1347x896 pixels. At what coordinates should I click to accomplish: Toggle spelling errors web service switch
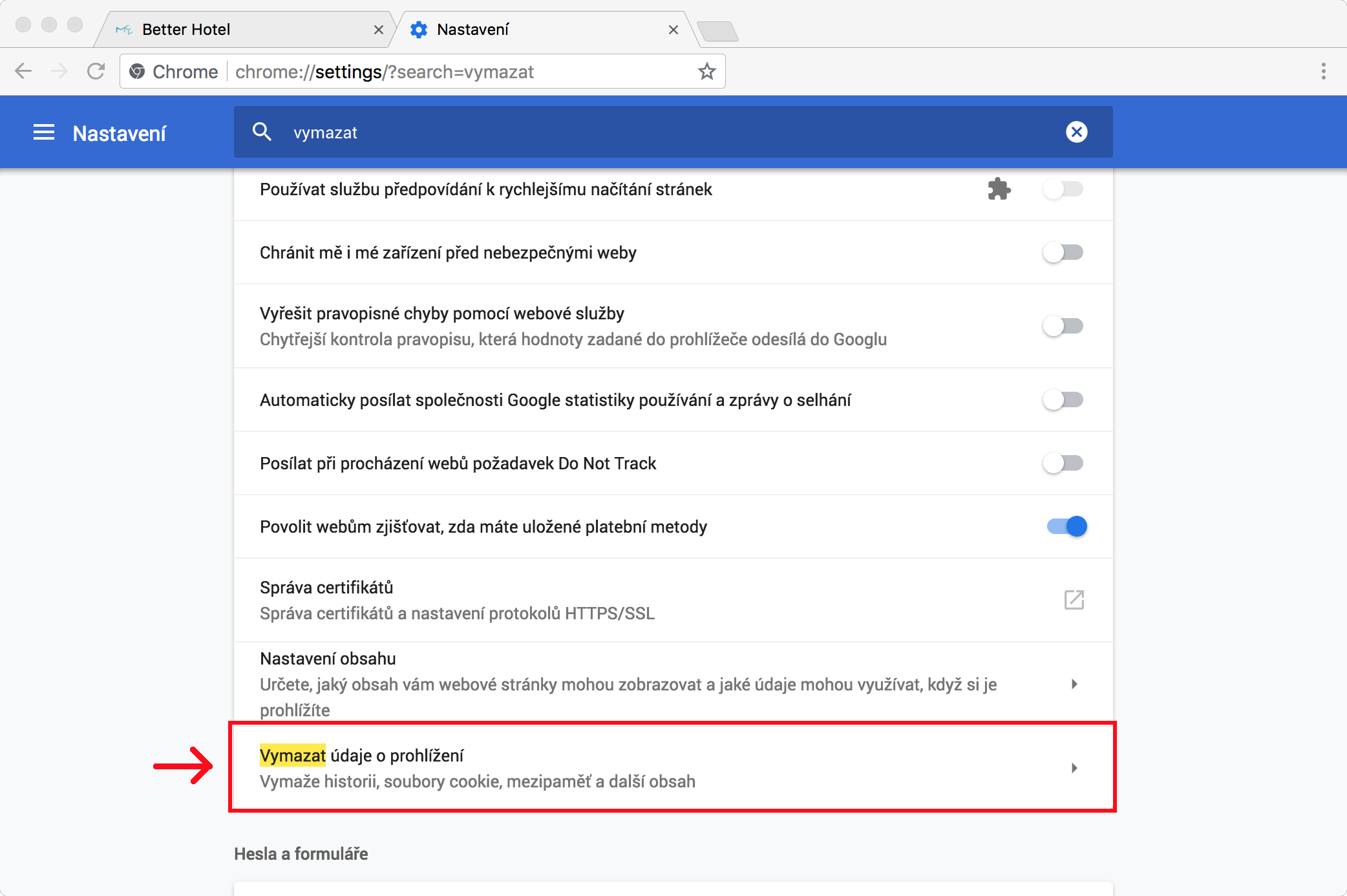(x=1063, y=326)
